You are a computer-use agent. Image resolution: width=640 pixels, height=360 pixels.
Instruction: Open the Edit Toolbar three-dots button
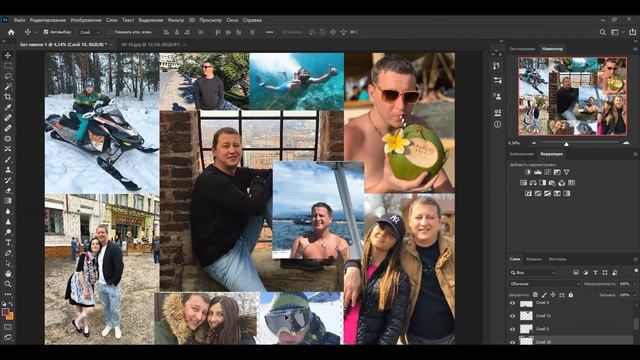(8, 294)
